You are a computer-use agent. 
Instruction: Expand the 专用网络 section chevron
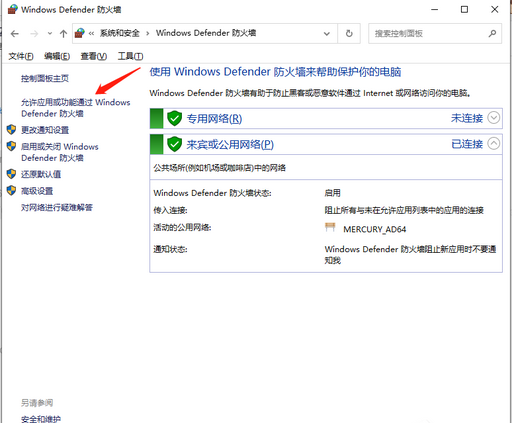pyautogui.click(x=494, y=118)
